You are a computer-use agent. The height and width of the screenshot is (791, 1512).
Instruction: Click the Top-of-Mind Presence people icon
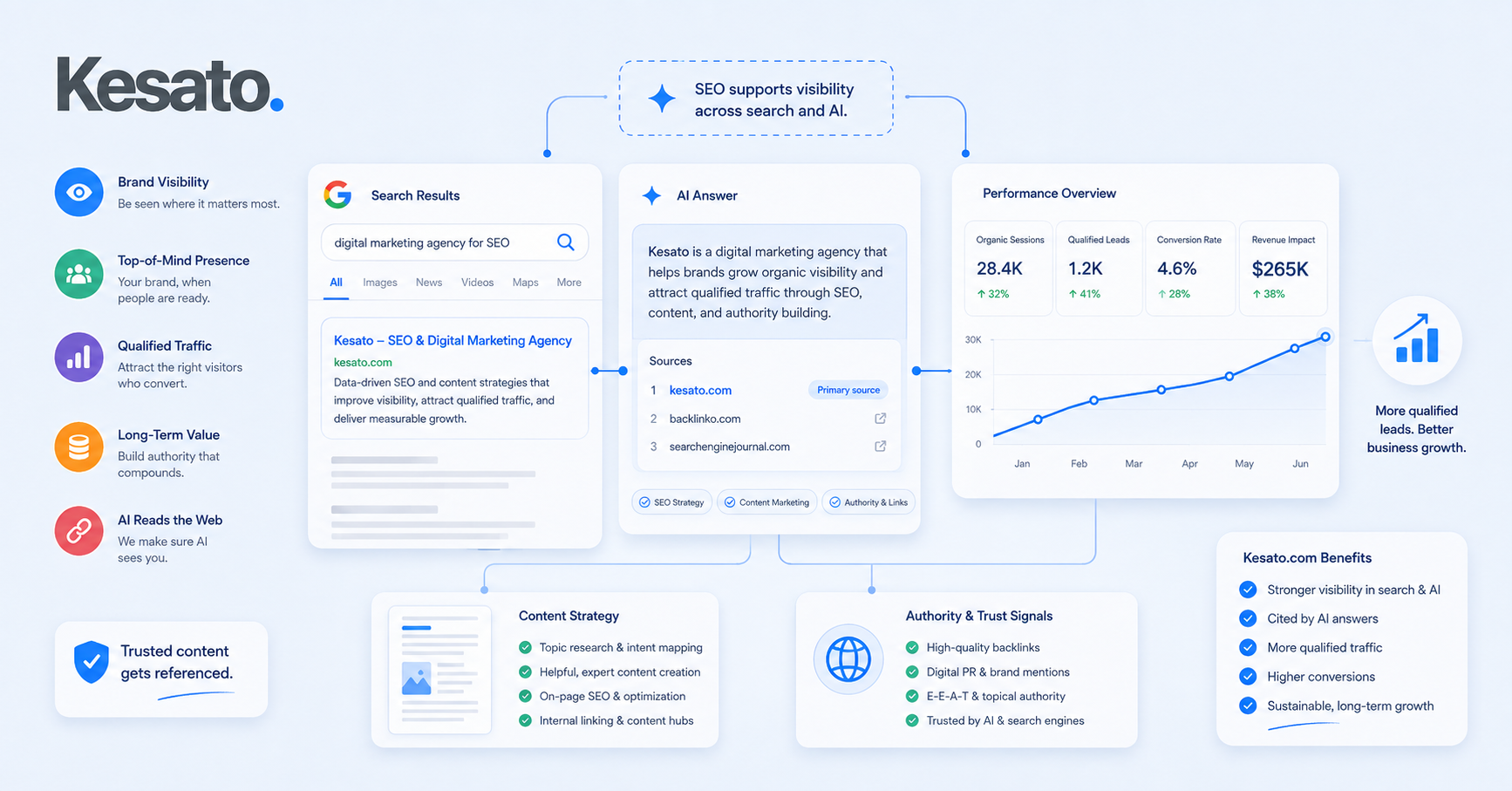coord(79,275)
